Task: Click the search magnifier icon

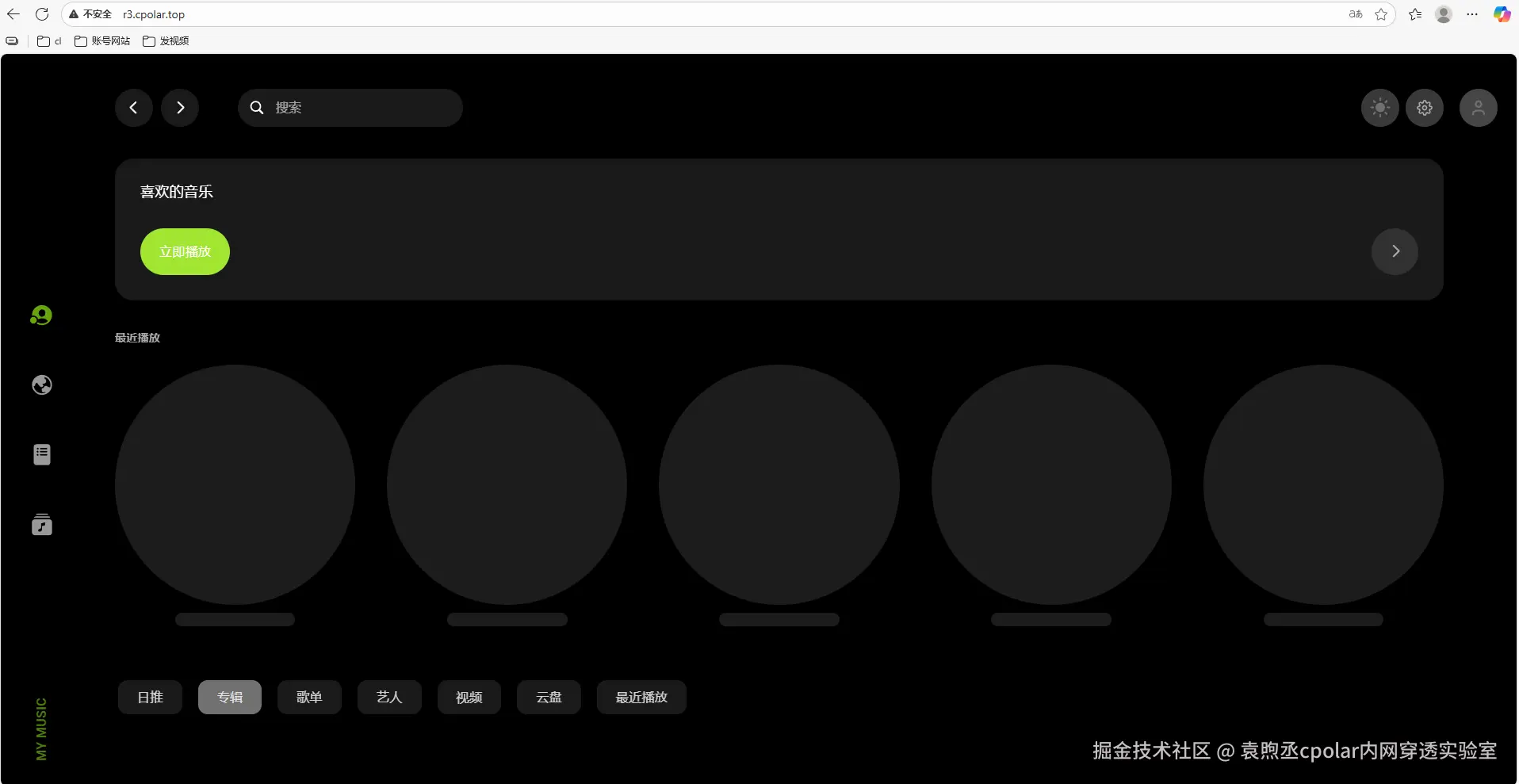Action: (x=256, y=108)
